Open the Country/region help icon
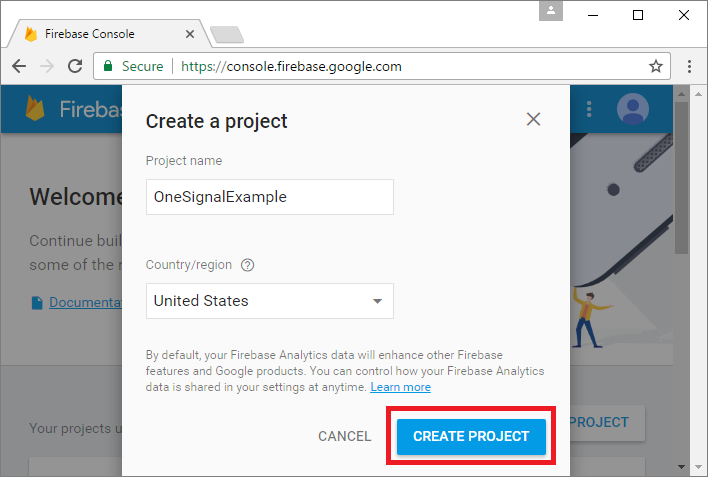Screen dimensions: 708x477 tap(247, 265)
